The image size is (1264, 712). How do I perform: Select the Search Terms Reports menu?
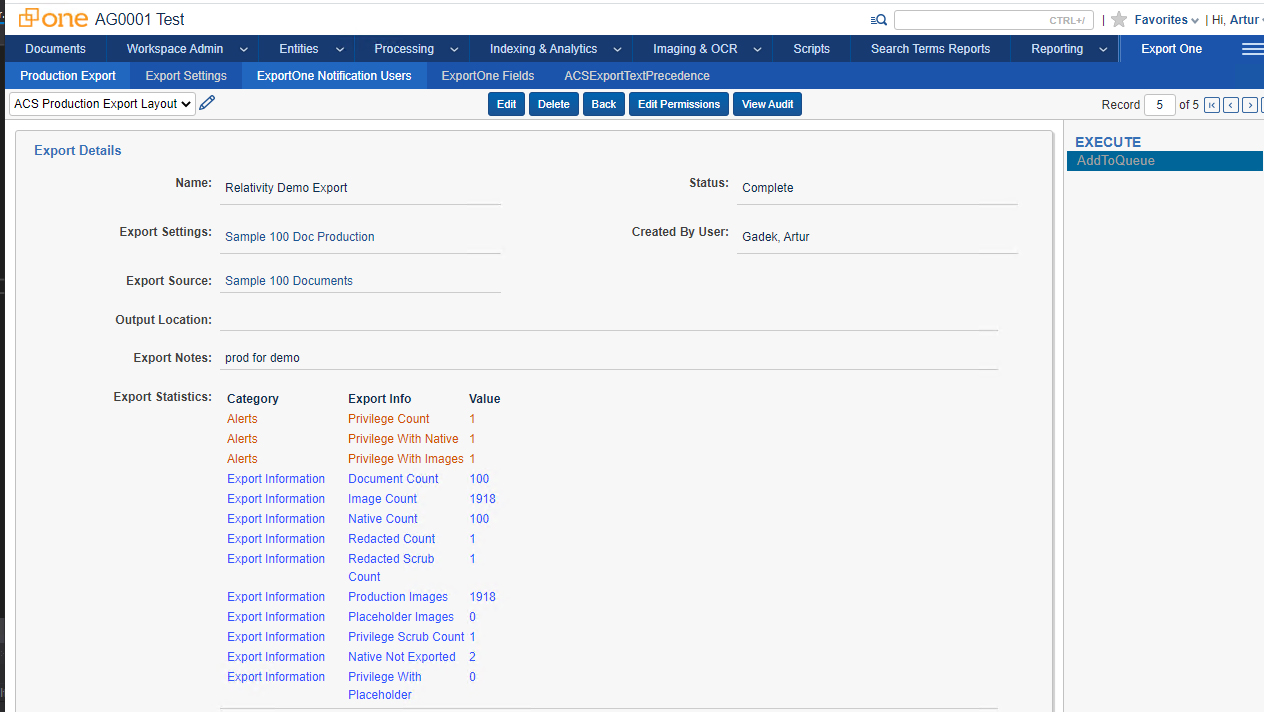pyautogui.click(x=930, y=48)
